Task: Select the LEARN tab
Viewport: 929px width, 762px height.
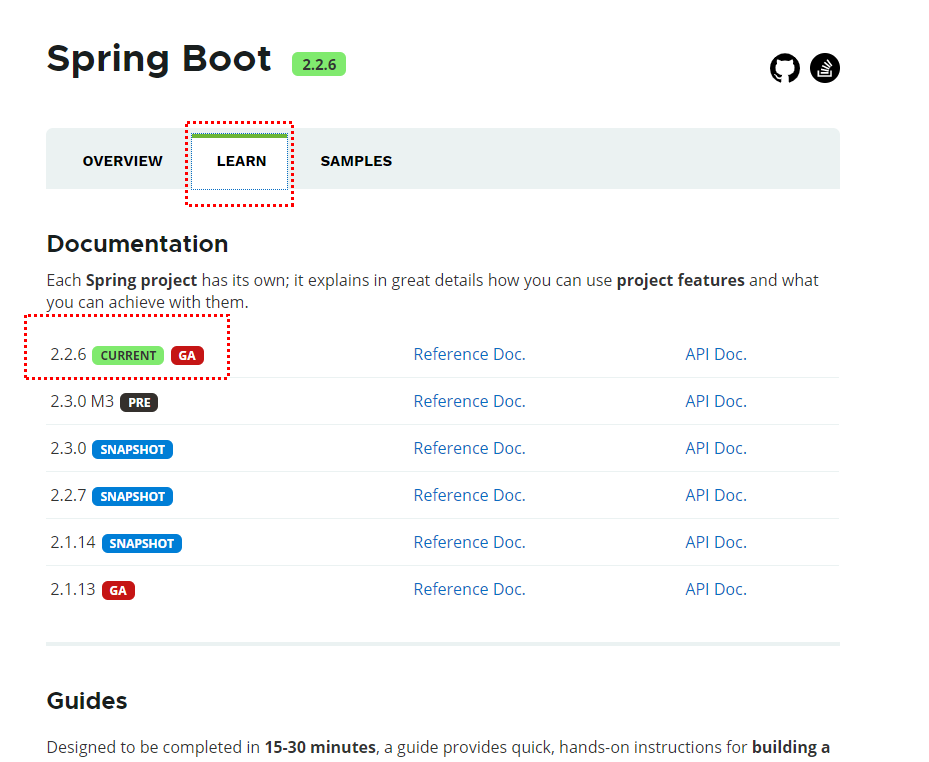Action: coord(241,161)
